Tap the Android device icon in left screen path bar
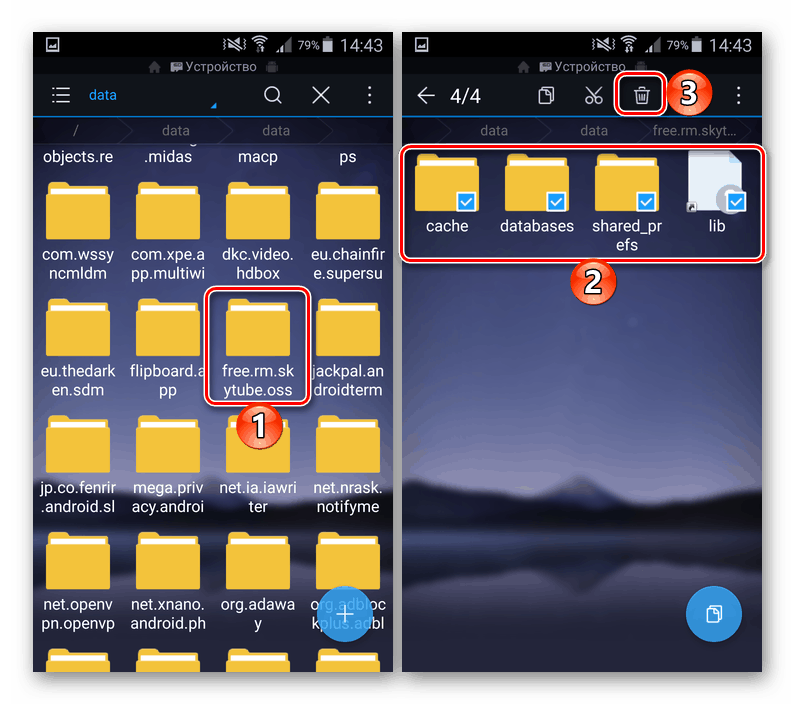The height and width of the screenshot is (704, 794). 272,67
